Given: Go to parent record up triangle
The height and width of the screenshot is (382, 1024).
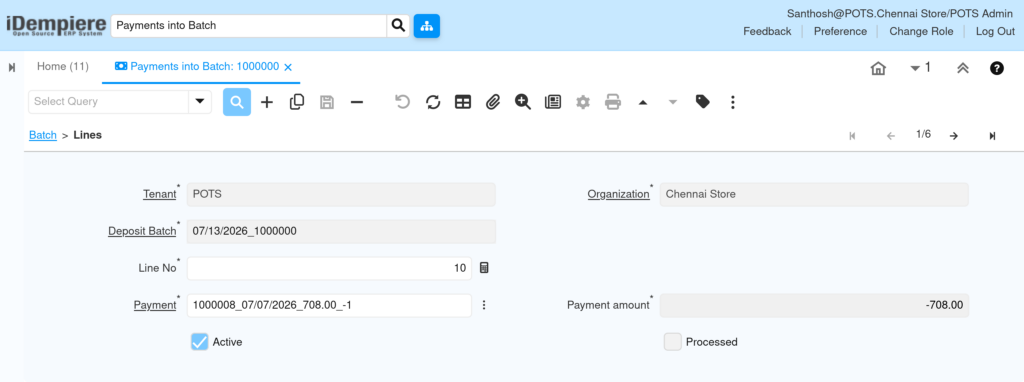Looking at the screenshot, I should (x=643, y=103).
